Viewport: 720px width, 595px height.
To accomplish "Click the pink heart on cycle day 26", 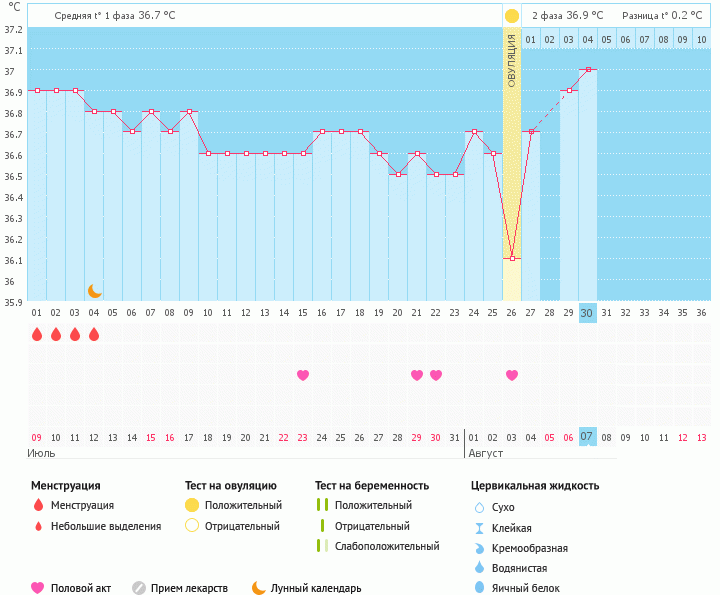I will click(x=512, y=375).
